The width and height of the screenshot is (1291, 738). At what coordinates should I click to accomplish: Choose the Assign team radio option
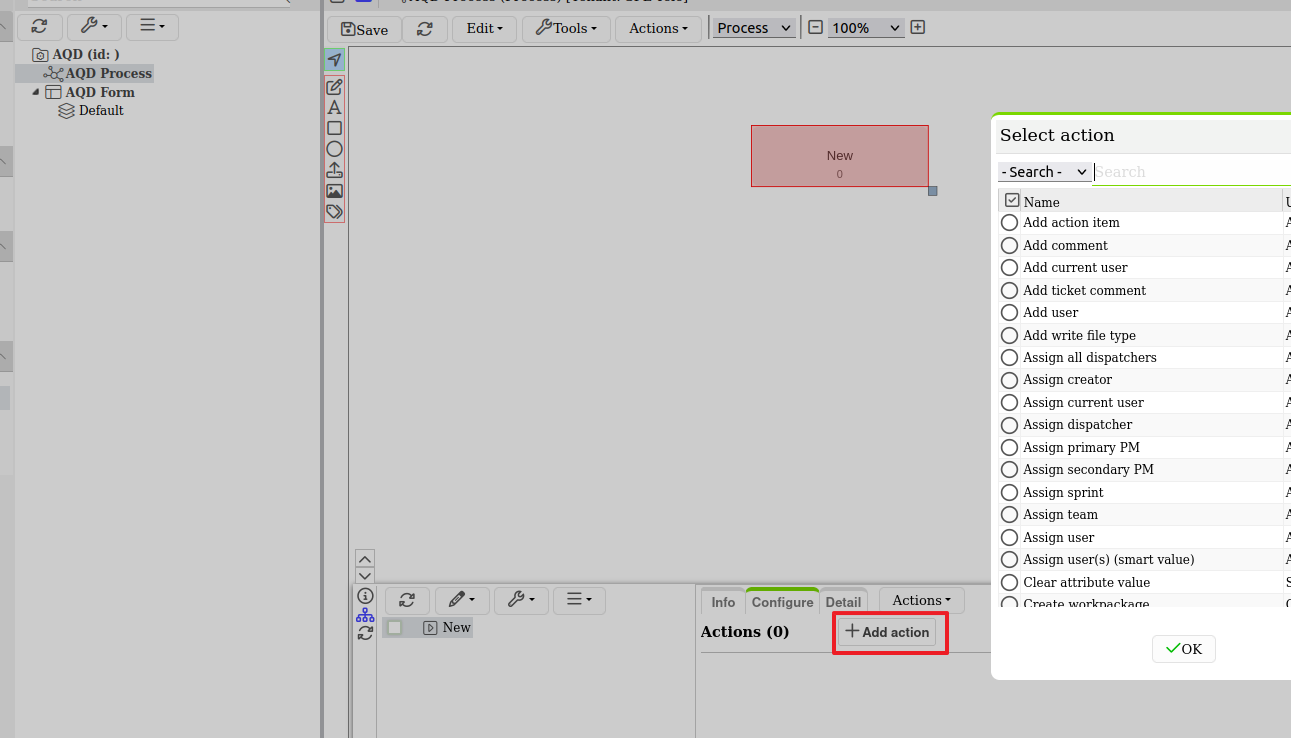tap(1009, 514)
